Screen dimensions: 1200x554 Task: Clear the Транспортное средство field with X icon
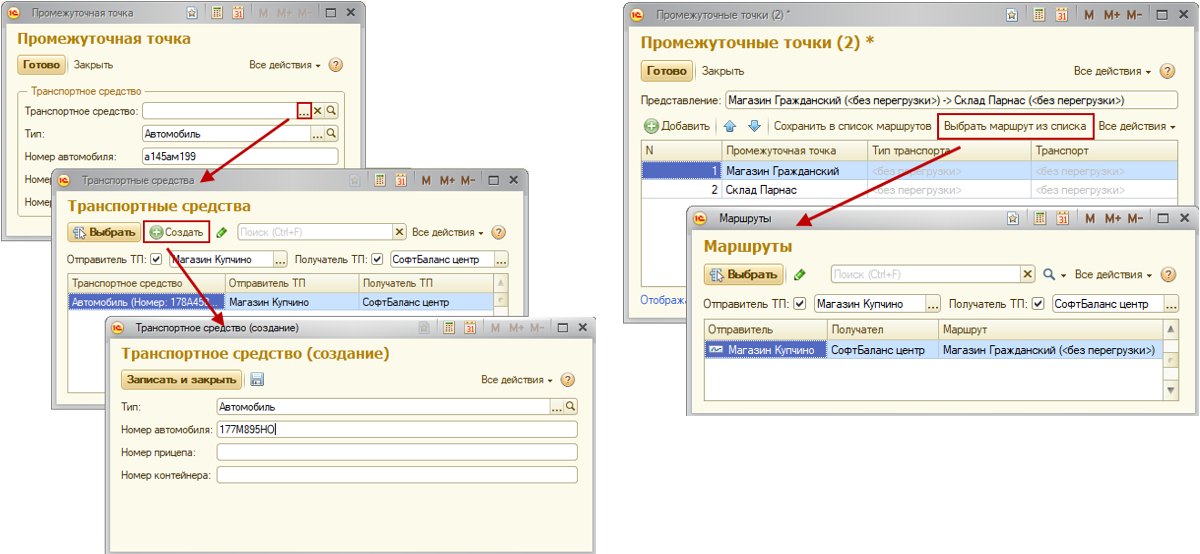tap(318, 111)
